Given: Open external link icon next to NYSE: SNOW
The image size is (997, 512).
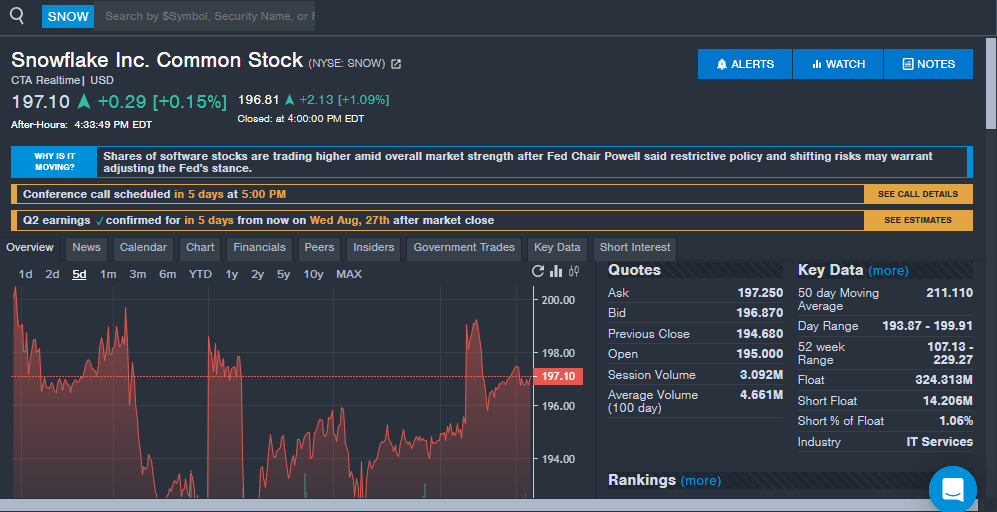Looking at the screenshot, I should pyautogui.click(x=395, y=64).
